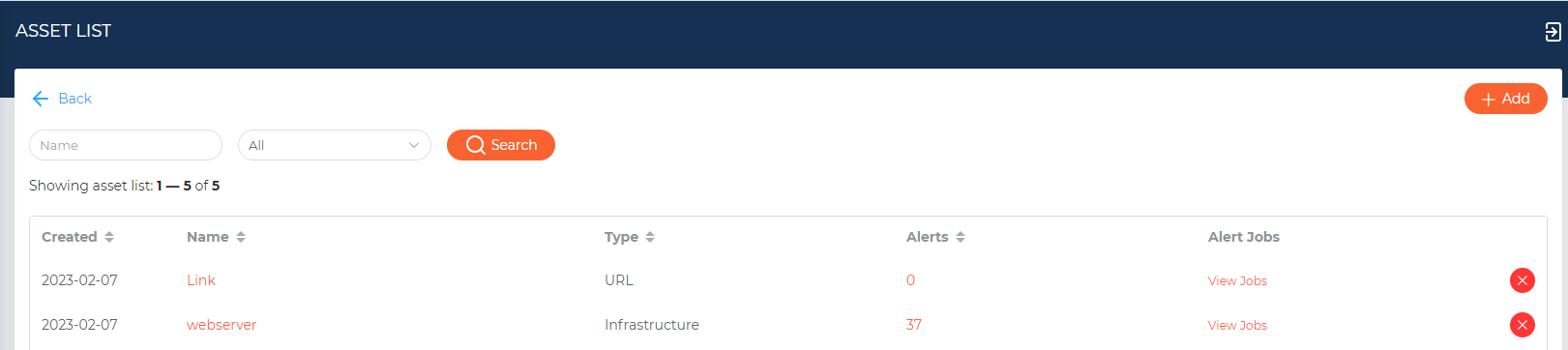Delete the Link asset with red X
The image size is (1568, 350).
(x=1523, y=280)
